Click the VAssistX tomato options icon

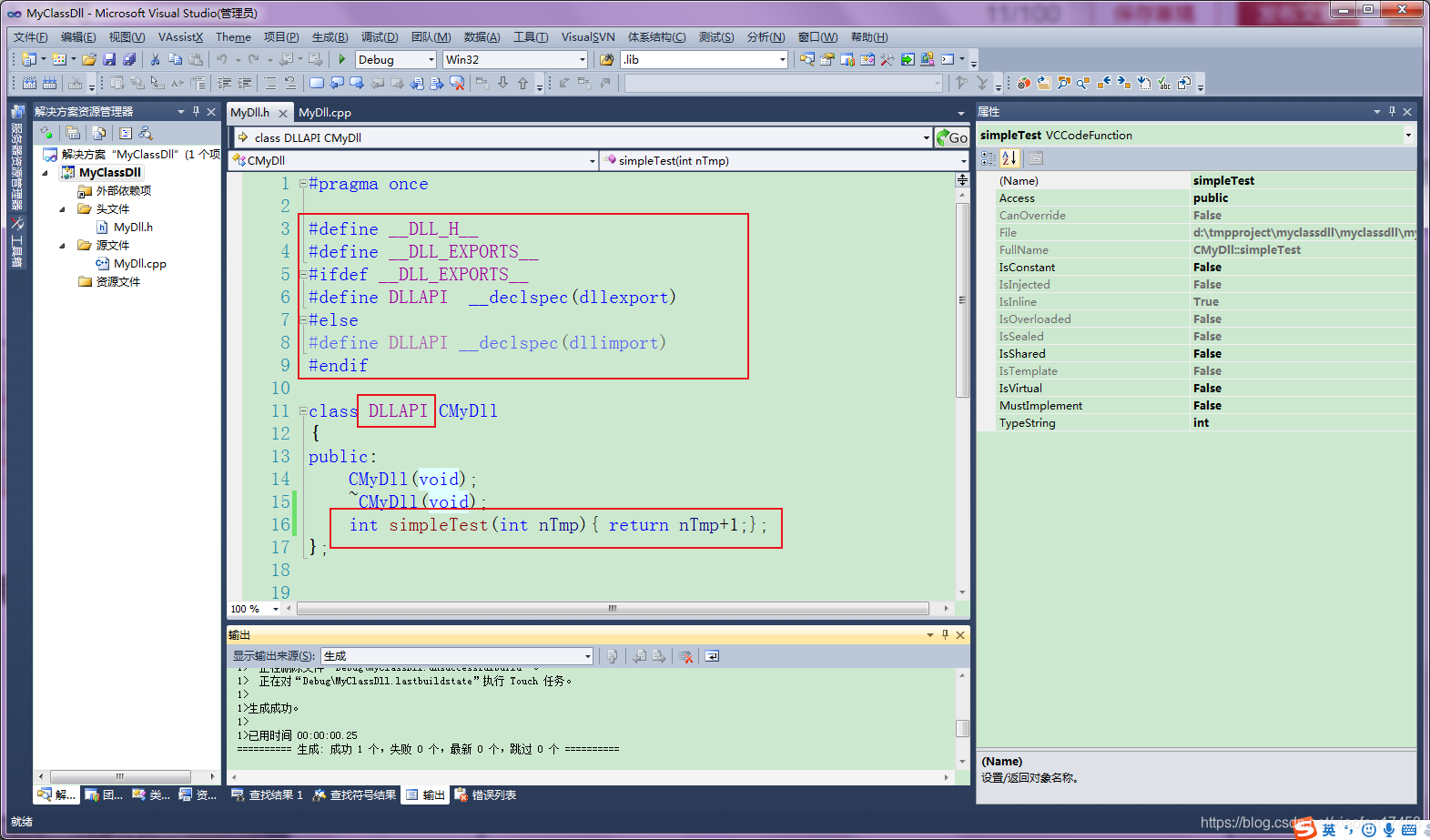tap(1024, 83)
